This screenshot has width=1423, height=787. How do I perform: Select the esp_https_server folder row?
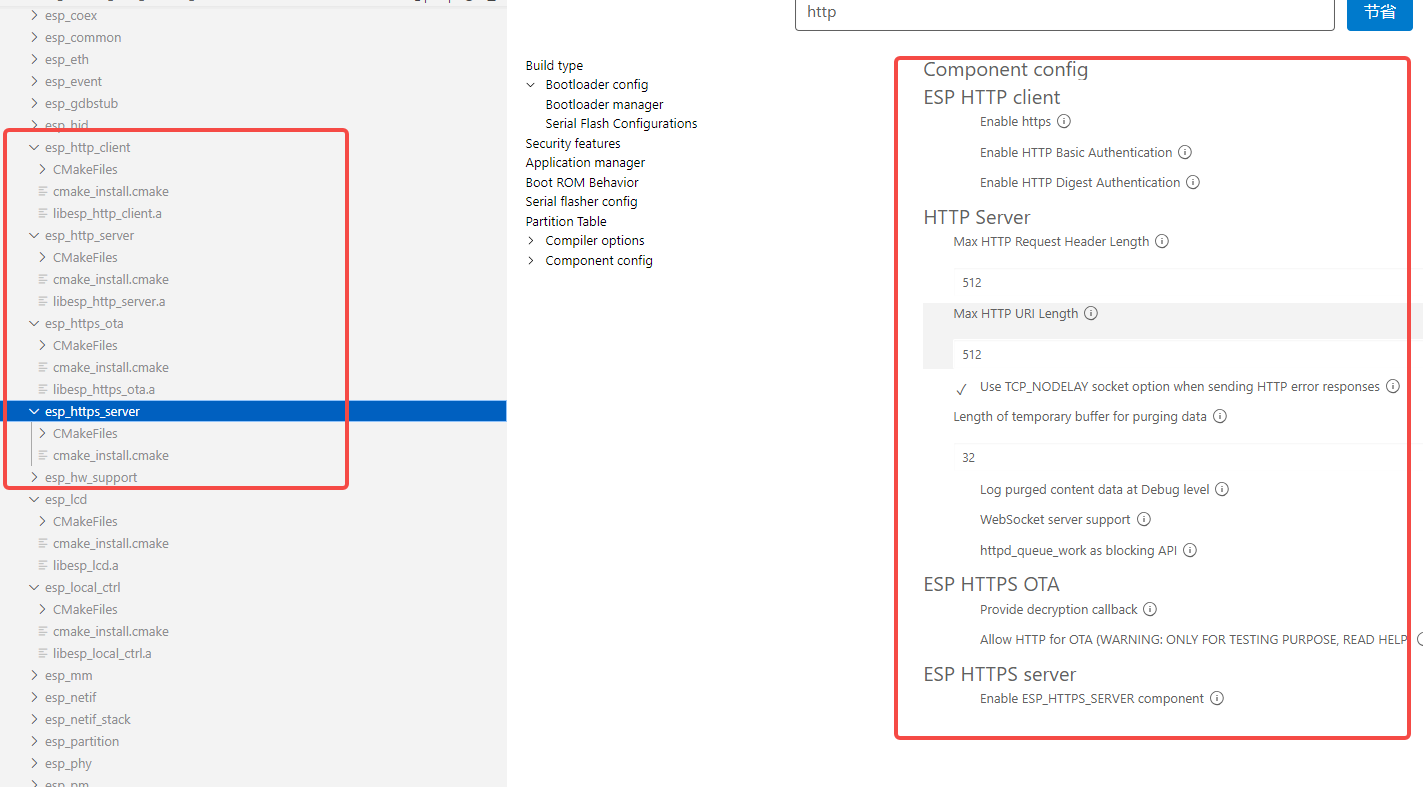253,411
